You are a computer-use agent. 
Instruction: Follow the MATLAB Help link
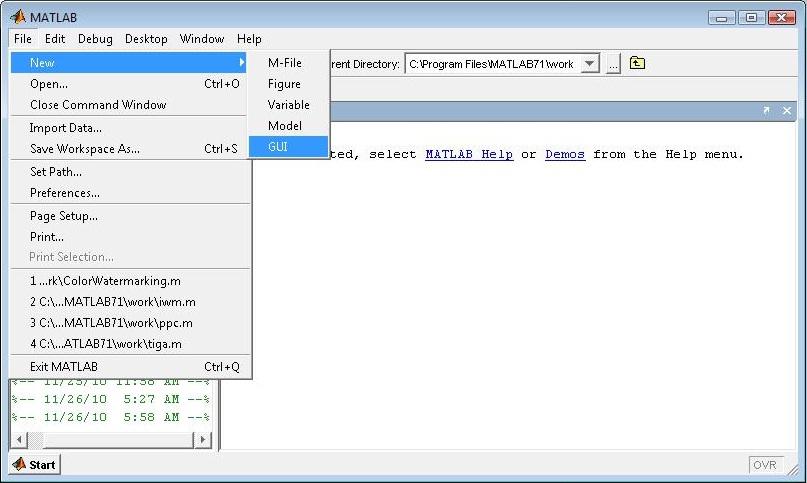coord(469,154)
